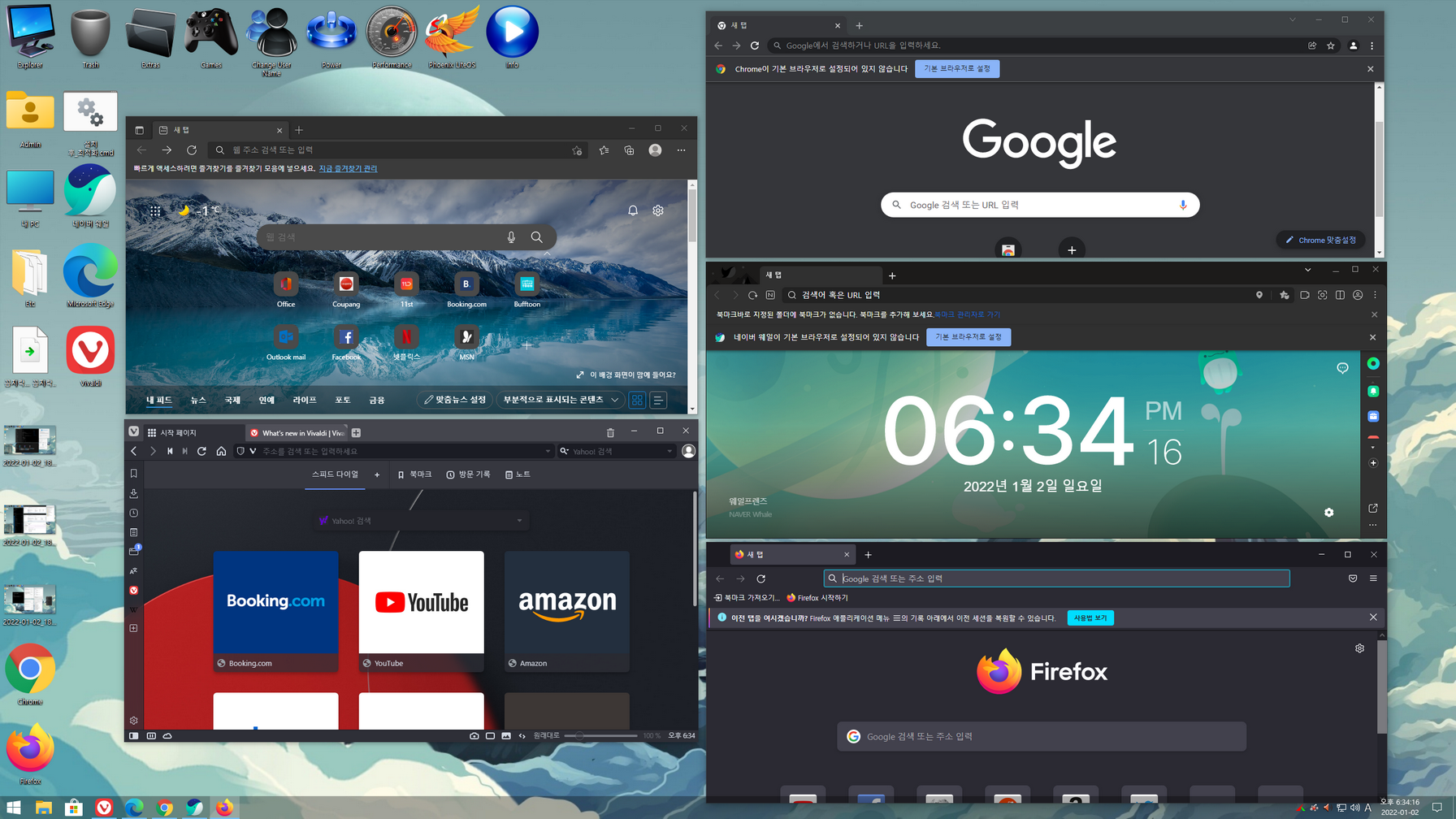Open Vivaldi Notes panel in sidebar
1456x819 pixels.
click(x=134, y=532)
